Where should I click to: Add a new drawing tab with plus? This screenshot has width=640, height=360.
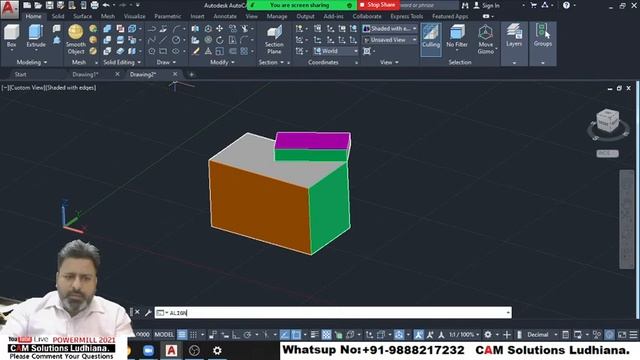(x=191, y=74)
